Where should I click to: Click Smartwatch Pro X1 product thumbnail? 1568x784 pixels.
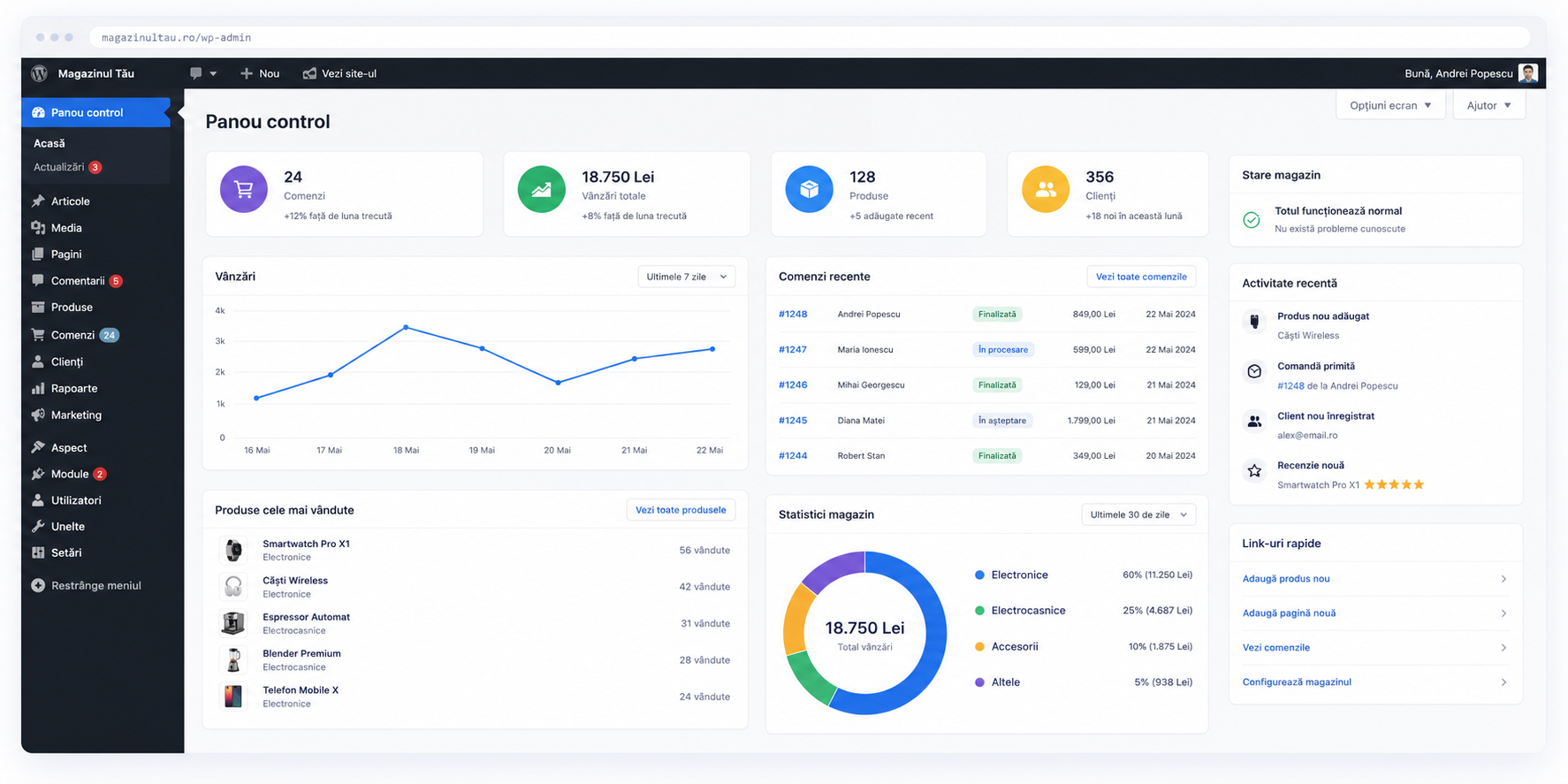[x=233, y=551]
